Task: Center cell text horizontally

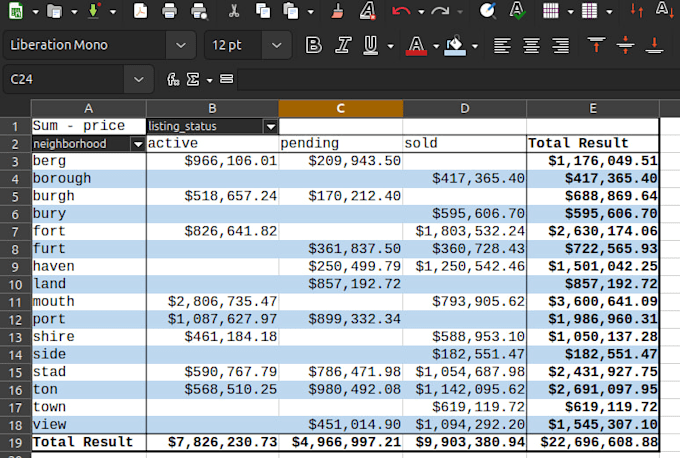Action: coord(532,45)
